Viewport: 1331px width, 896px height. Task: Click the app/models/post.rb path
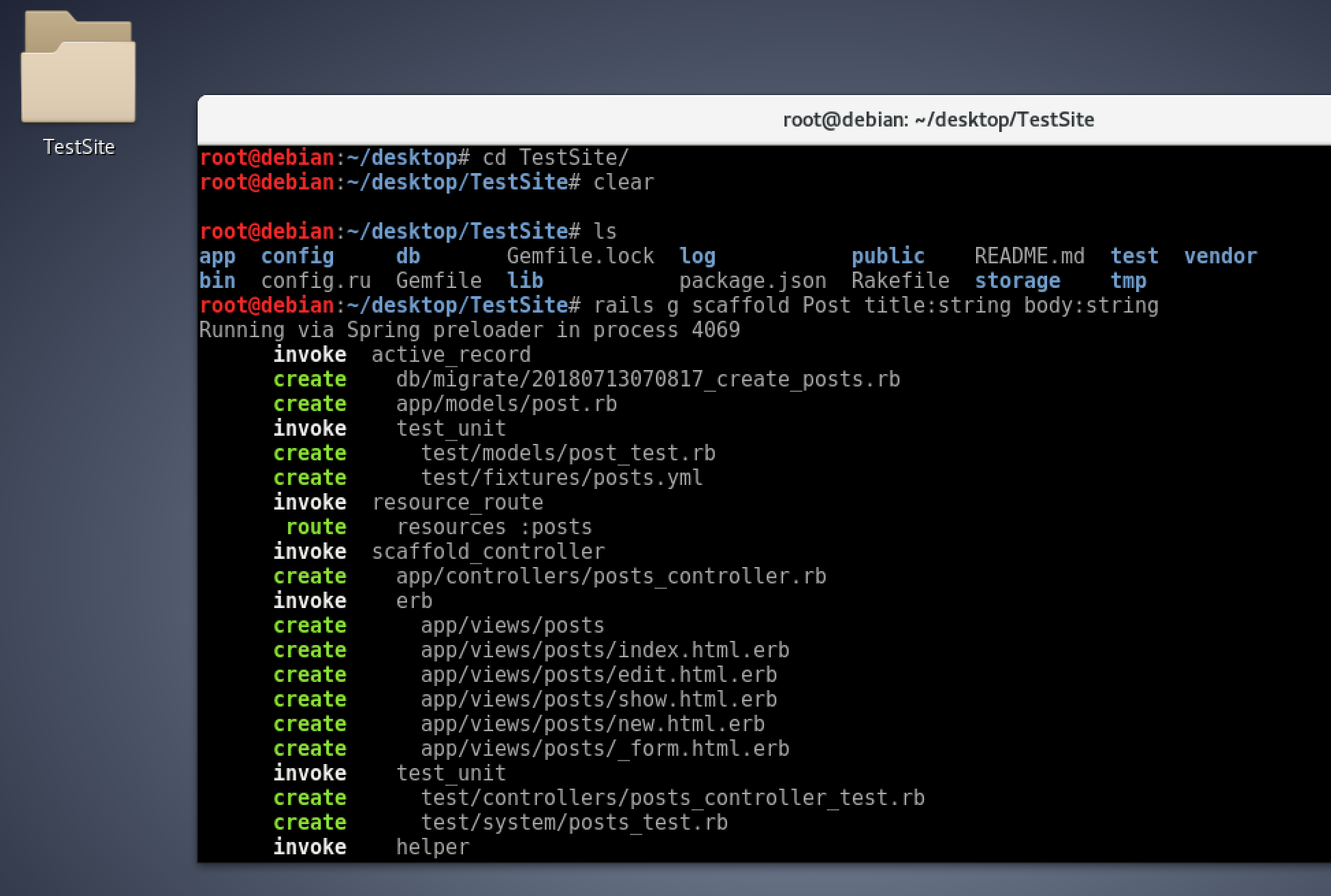506,404
